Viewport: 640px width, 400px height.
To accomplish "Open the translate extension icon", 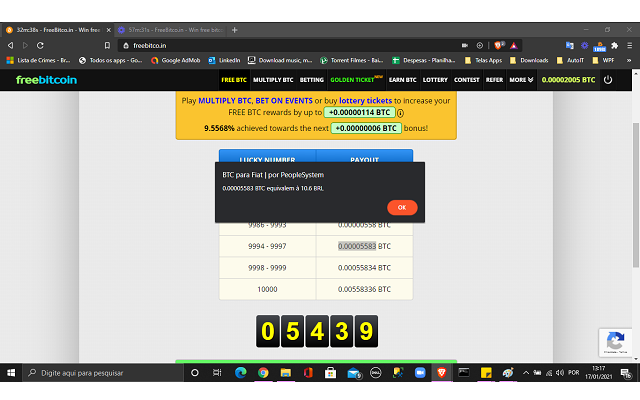I will click(x=569, y=45).
